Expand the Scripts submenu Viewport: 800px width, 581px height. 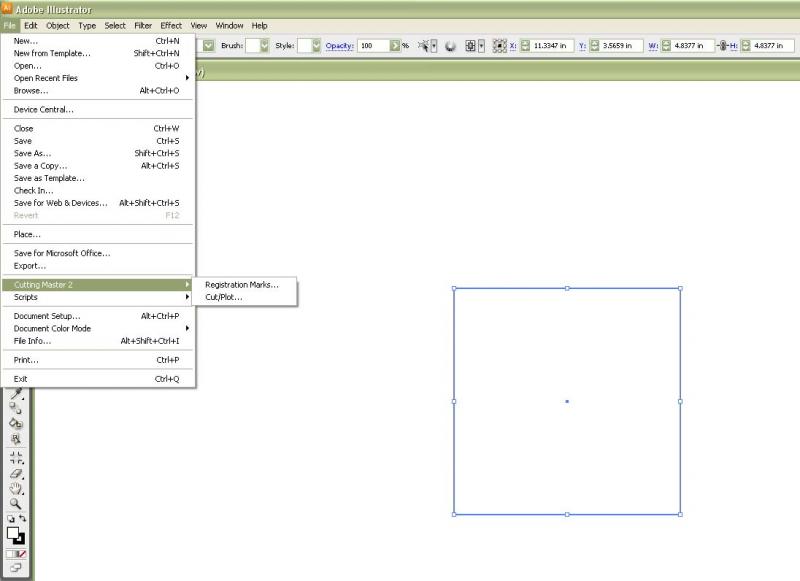tap(97, 297)
